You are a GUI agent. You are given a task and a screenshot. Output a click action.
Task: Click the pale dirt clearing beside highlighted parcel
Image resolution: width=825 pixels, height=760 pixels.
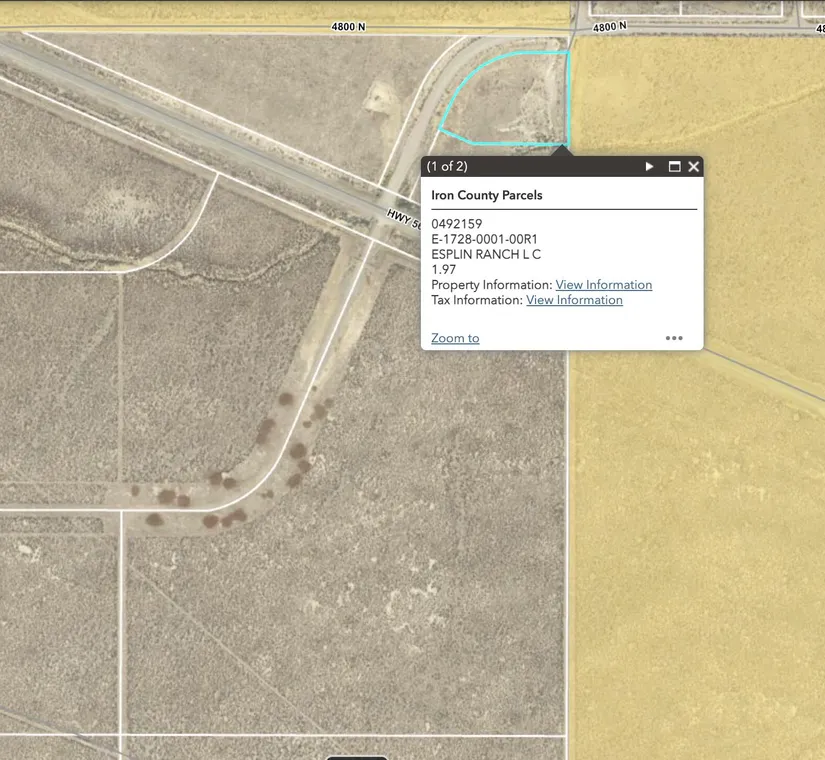point(382,98)
